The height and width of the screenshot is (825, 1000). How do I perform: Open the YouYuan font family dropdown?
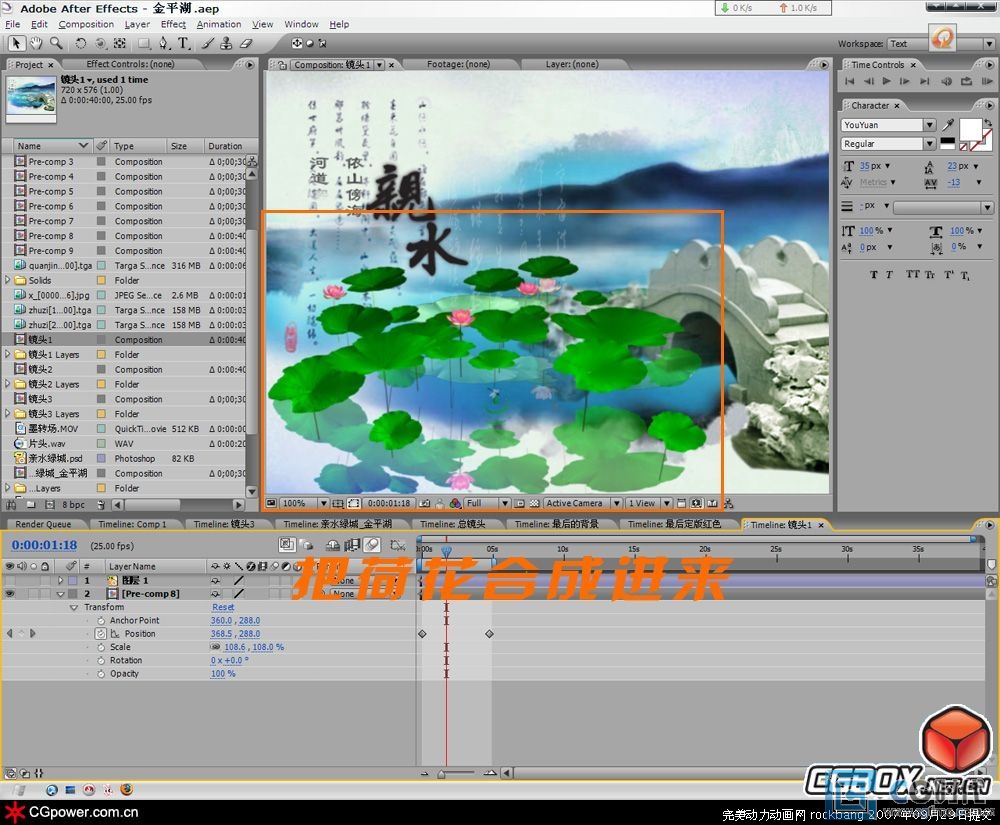[x=930, y=125]
